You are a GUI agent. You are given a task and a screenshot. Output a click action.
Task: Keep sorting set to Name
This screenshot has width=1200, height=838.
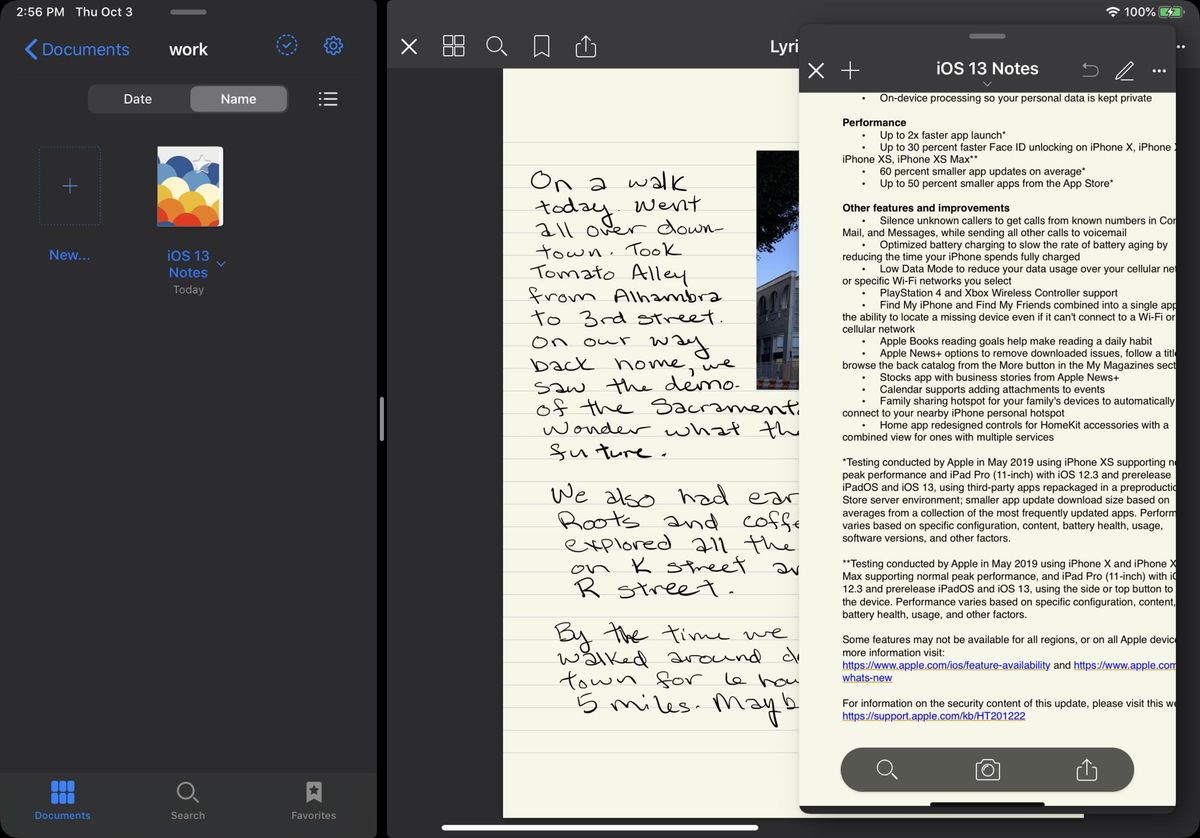pos(238,98)
